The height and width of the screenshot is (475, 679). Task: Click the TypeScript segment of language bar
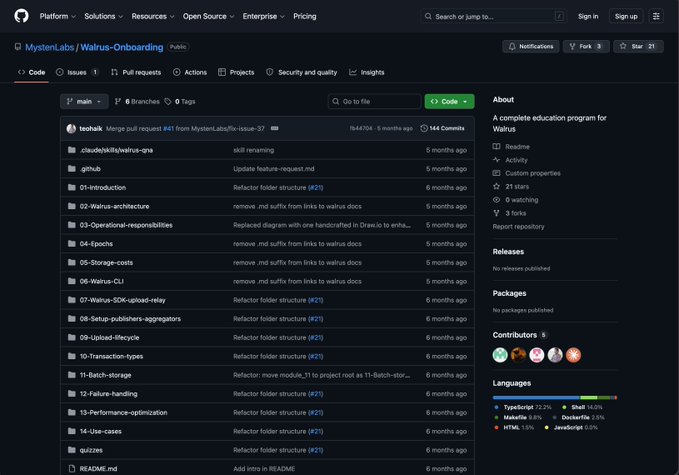(536, 397)
